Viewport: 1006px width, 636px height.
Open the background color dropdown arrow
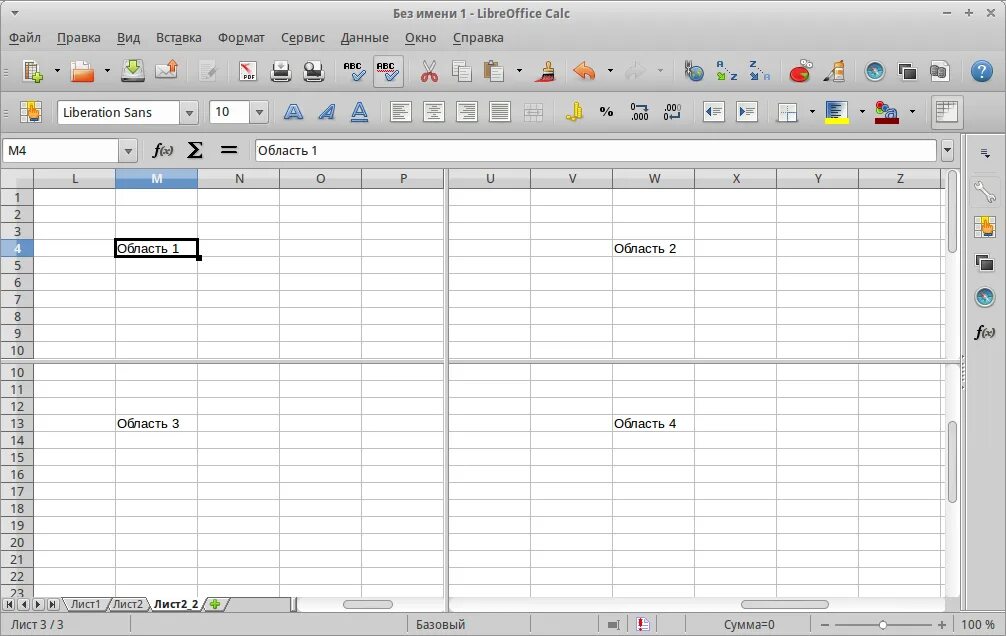tap(862, 112)
